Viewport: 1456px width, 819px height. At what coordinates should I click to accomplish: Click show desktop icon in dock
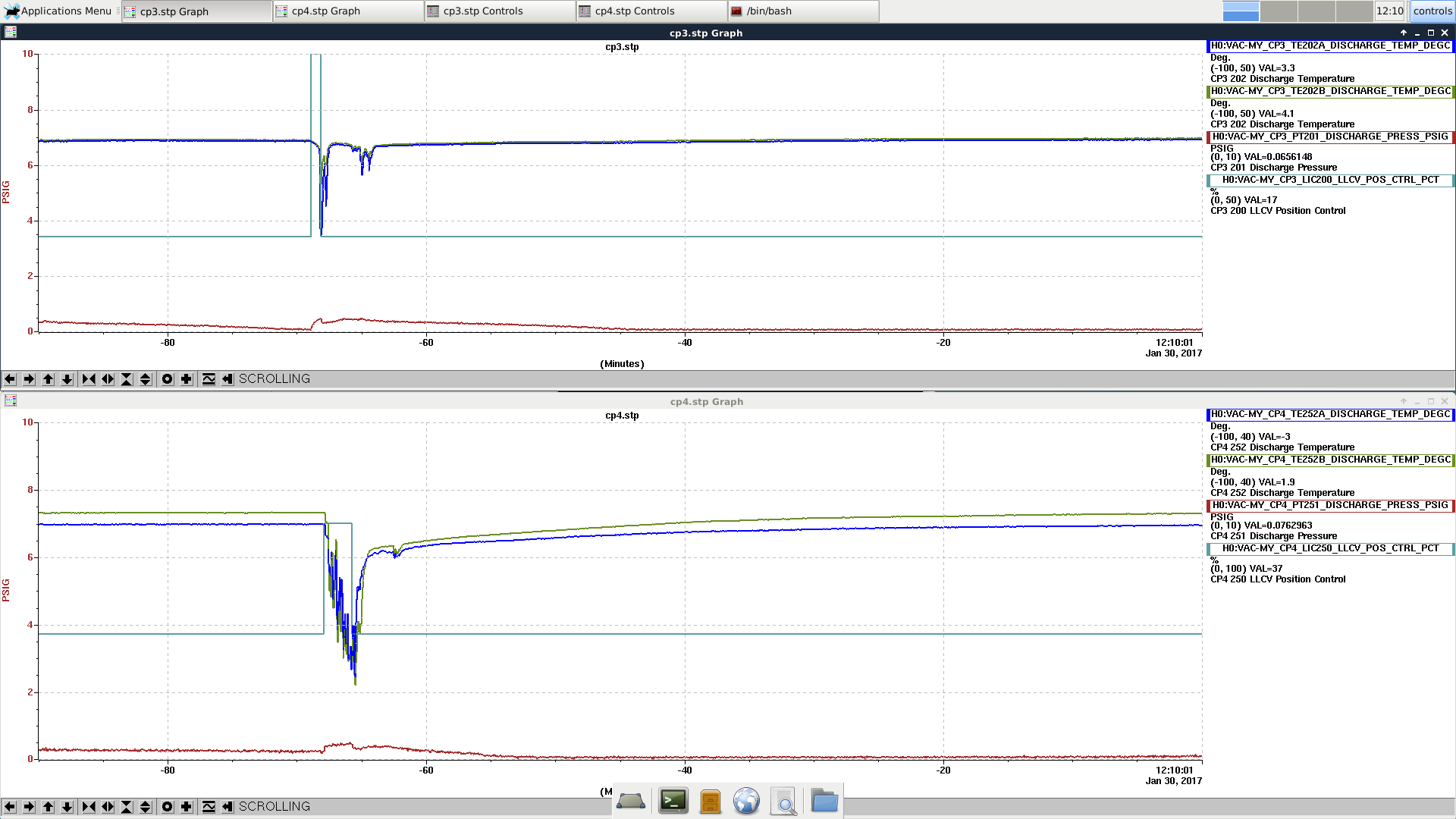pyautogui.click(x=631, y=801)
